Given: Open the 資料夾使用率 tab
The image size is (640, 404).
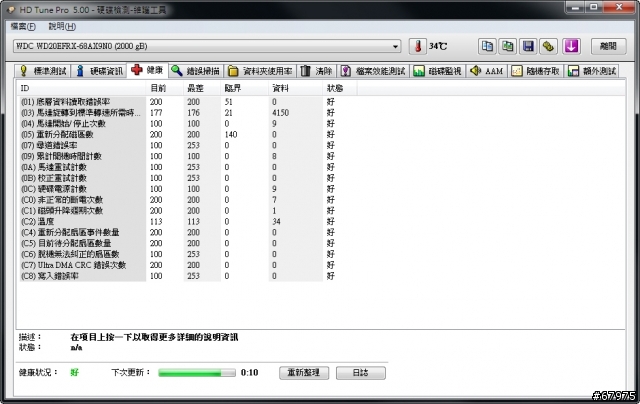Looking at the screenshot, I should [260, 71].
